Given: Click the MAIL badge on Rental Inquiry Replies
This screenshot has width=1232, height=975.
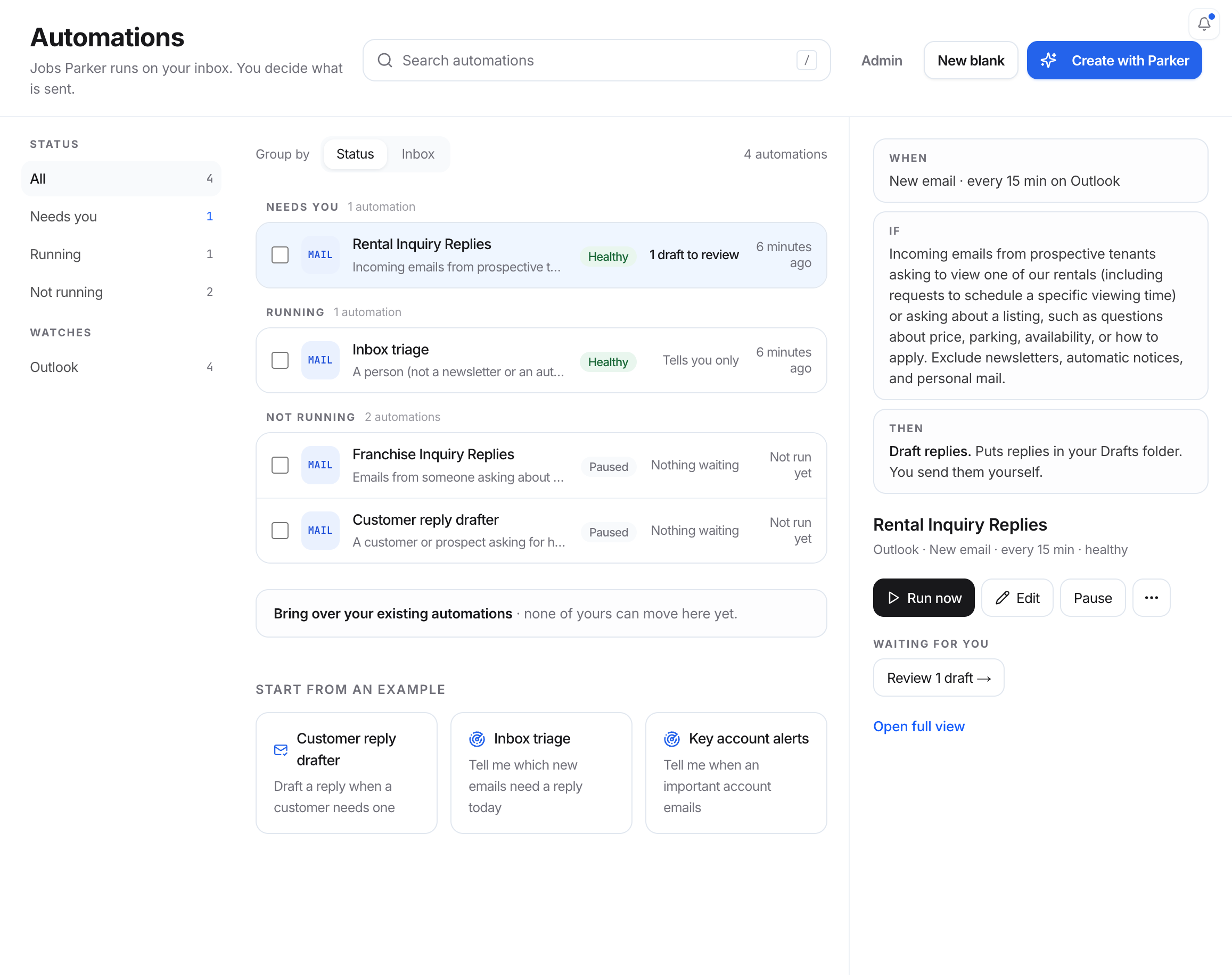Looking at the screenshot, I should (x=321, y=254).
